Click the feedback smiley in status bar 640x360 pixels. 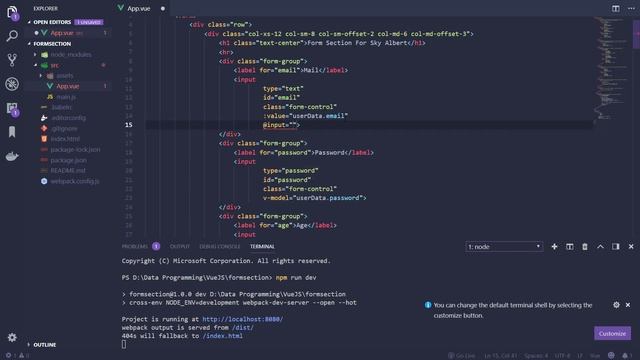(611, 356)
